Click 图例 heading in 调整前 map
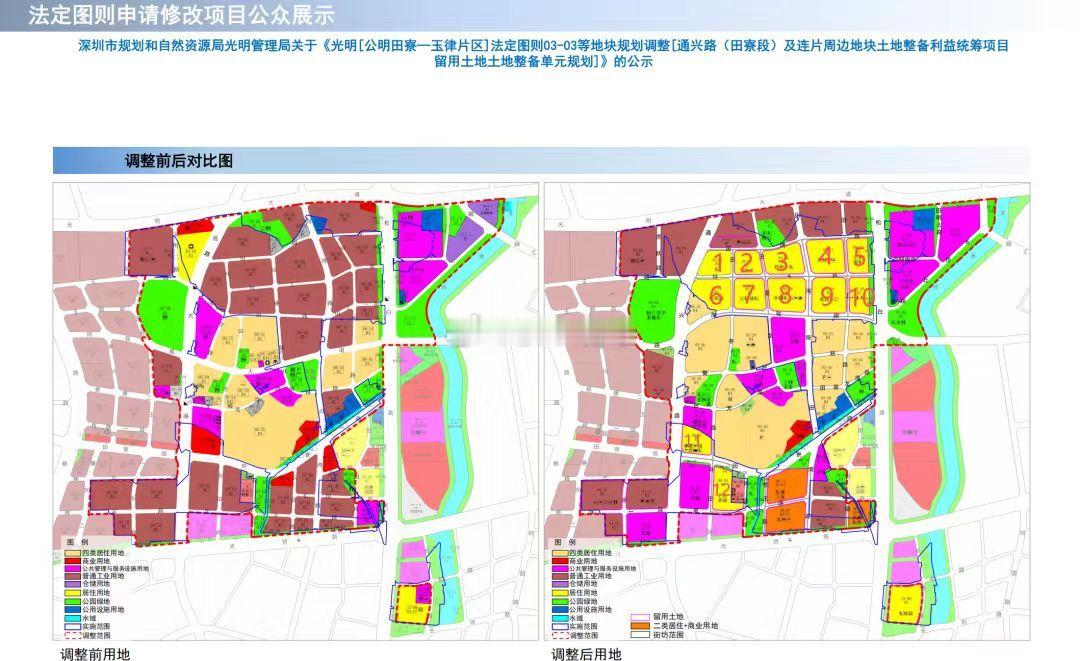 tap(77, 543)
